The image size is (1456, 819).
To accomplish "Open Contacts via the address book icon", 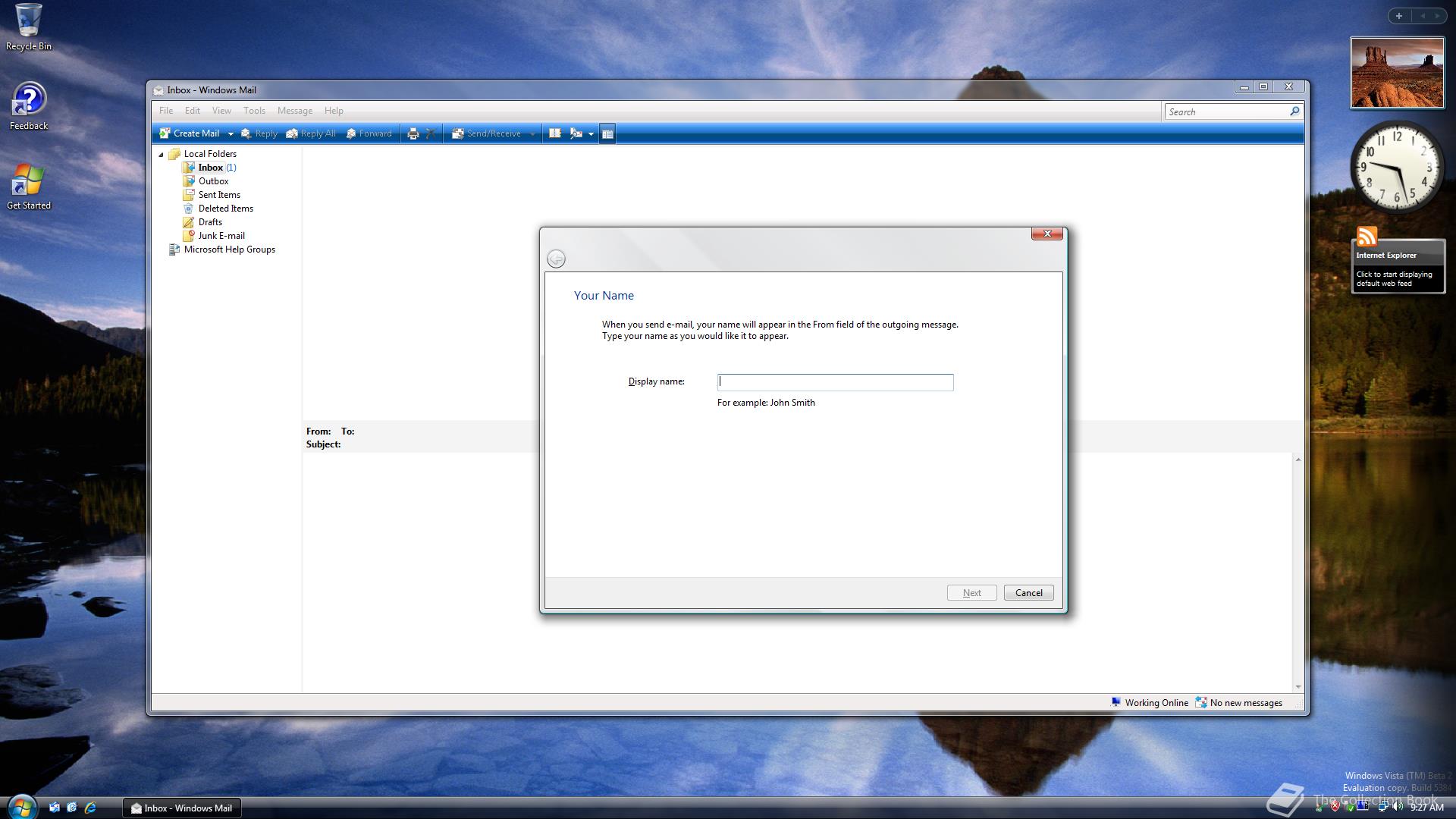I will [x=555, y=133].
